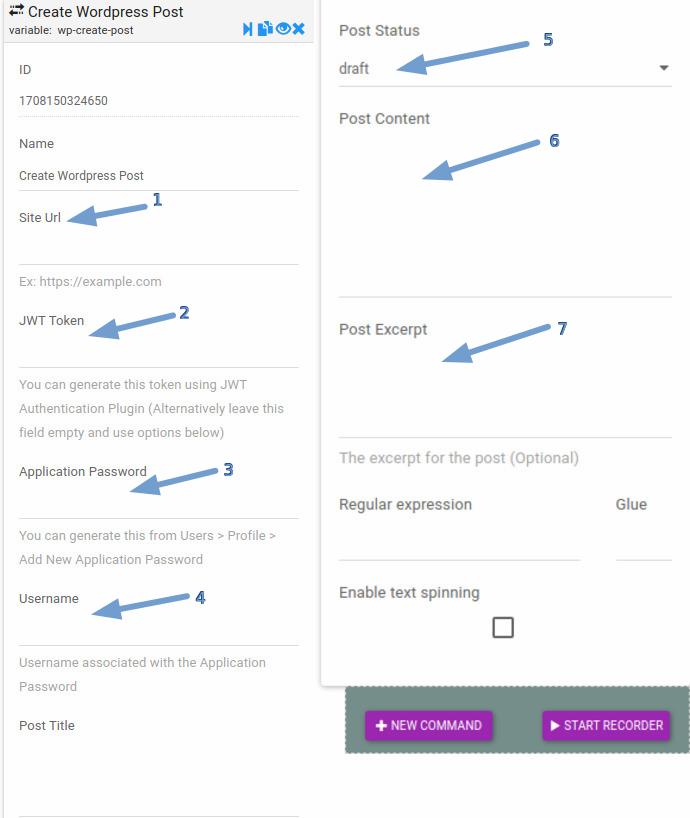Select the draft value in Post Status
This screenshot has height=818, width=690.
point(354,68)
